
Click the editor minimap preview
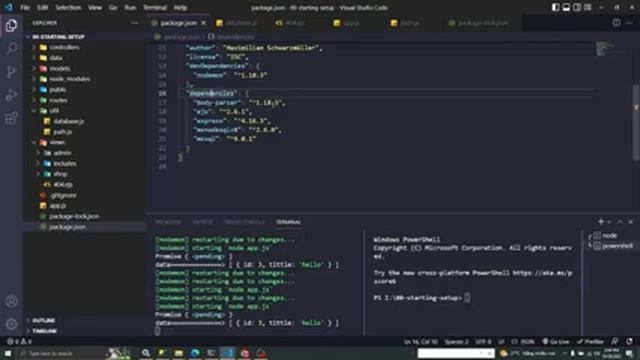[604, 49]
